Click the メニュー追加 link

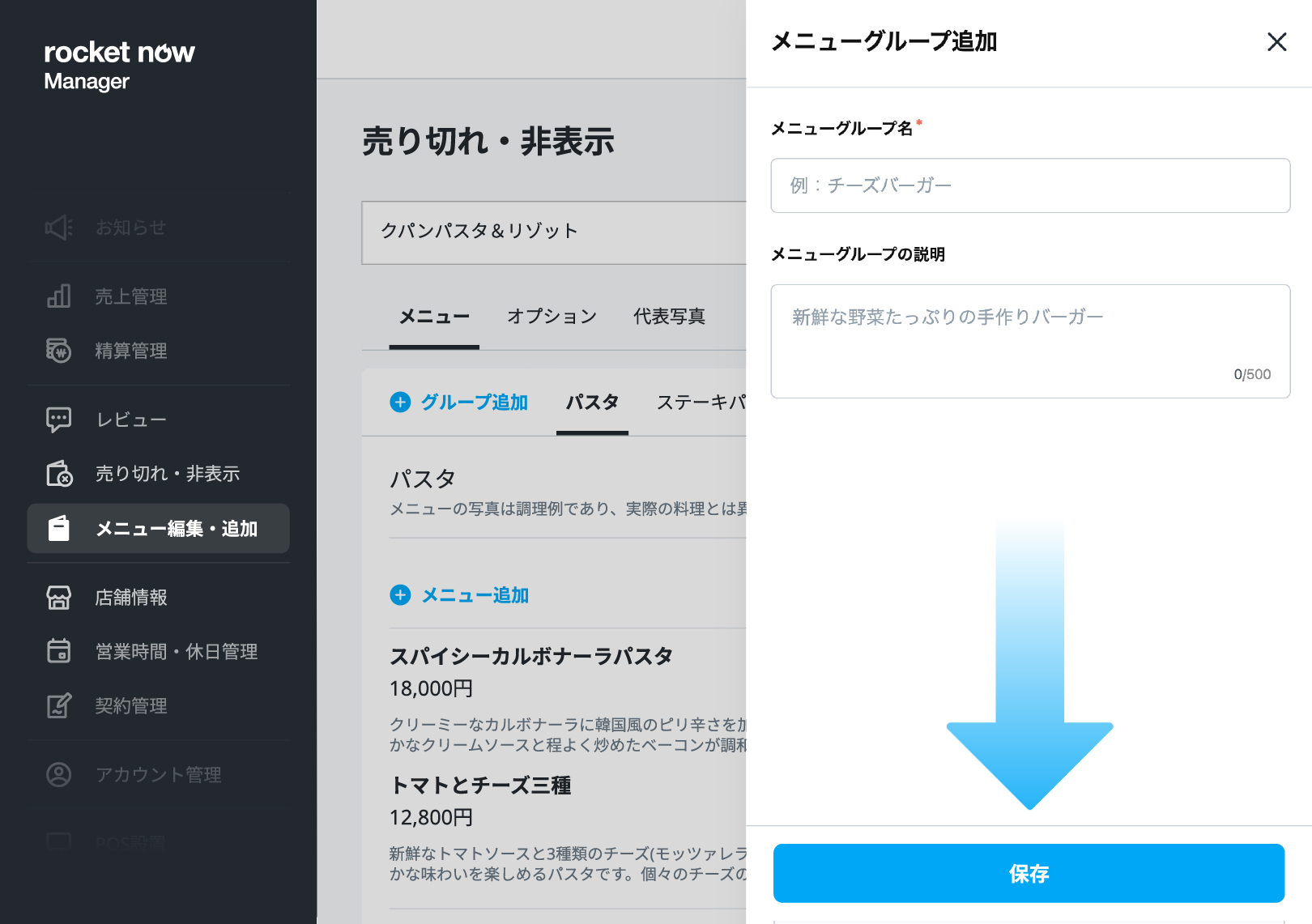point(475,595)
